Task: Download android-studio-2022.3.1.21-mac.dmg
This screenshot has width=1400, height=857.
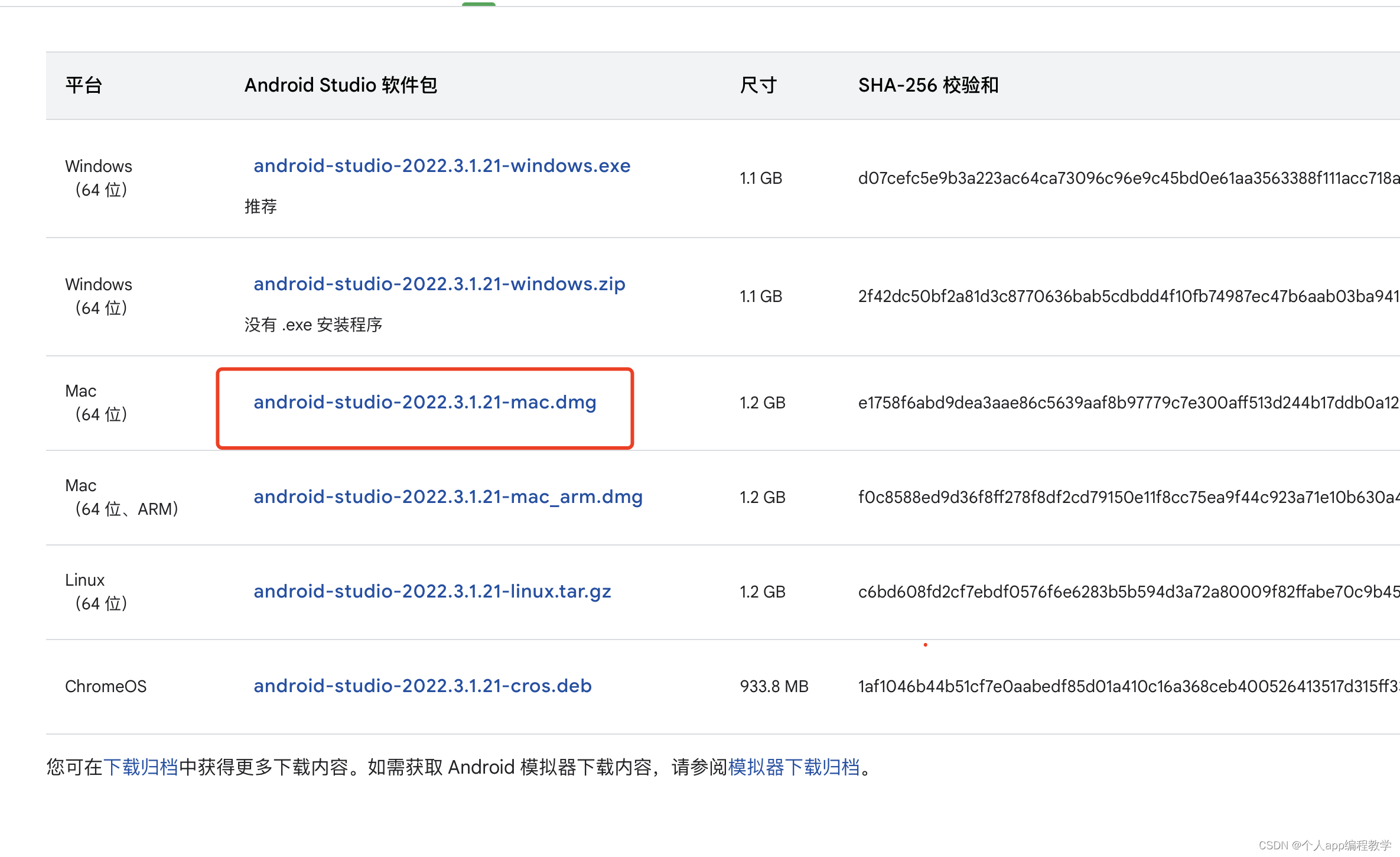Action: point(425,402)
